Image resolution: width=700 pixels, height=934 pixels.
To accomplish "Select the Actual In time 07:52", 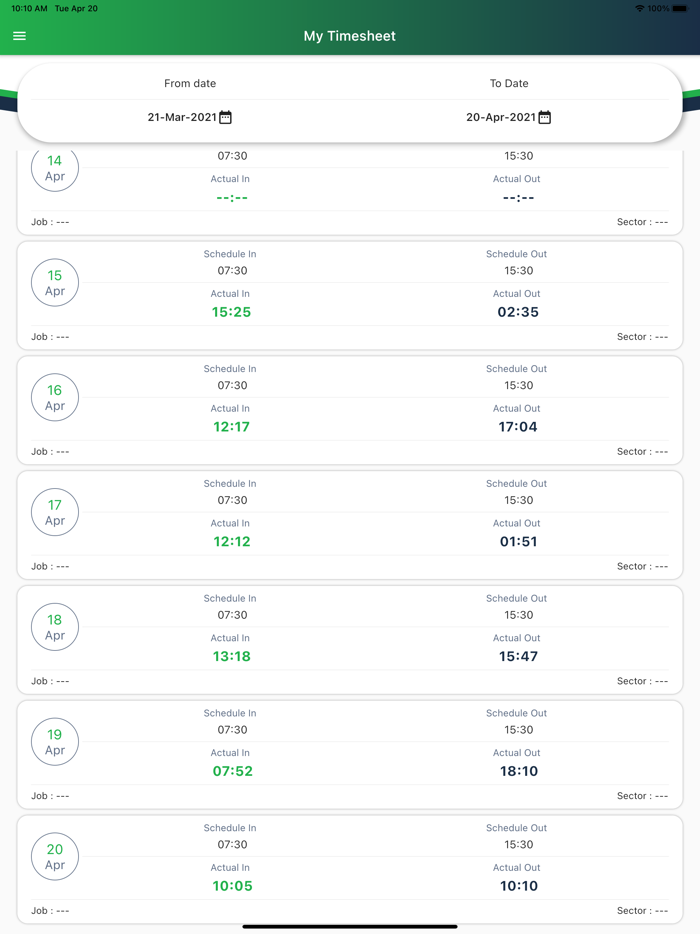I will (232, 771).
